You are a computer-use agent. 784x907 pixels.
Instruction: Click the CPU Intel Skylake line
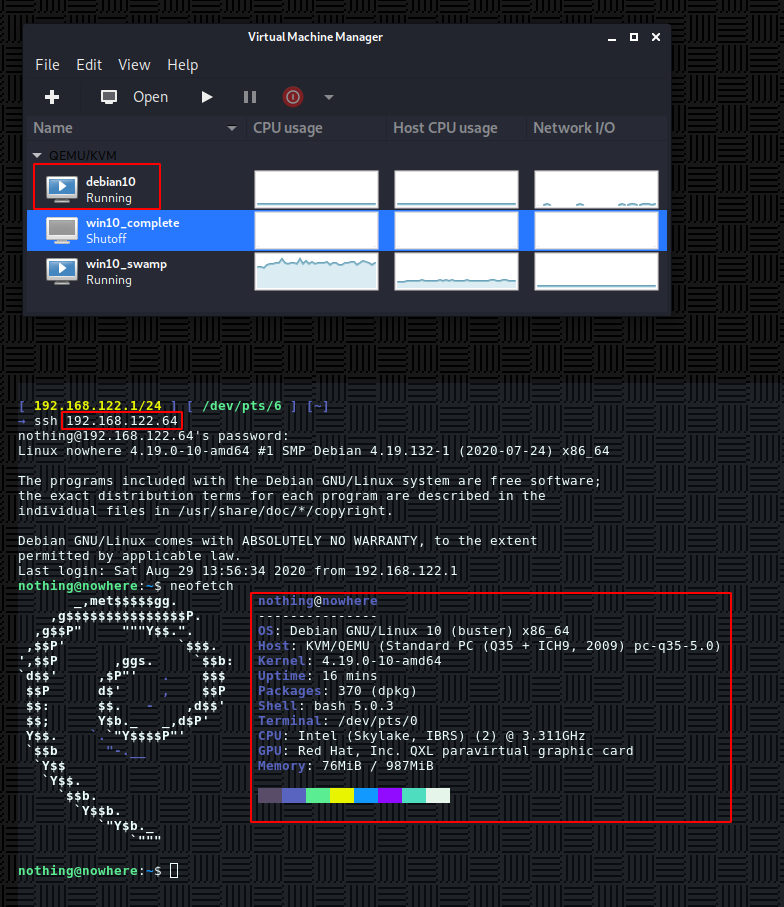[x=422, y=736]
